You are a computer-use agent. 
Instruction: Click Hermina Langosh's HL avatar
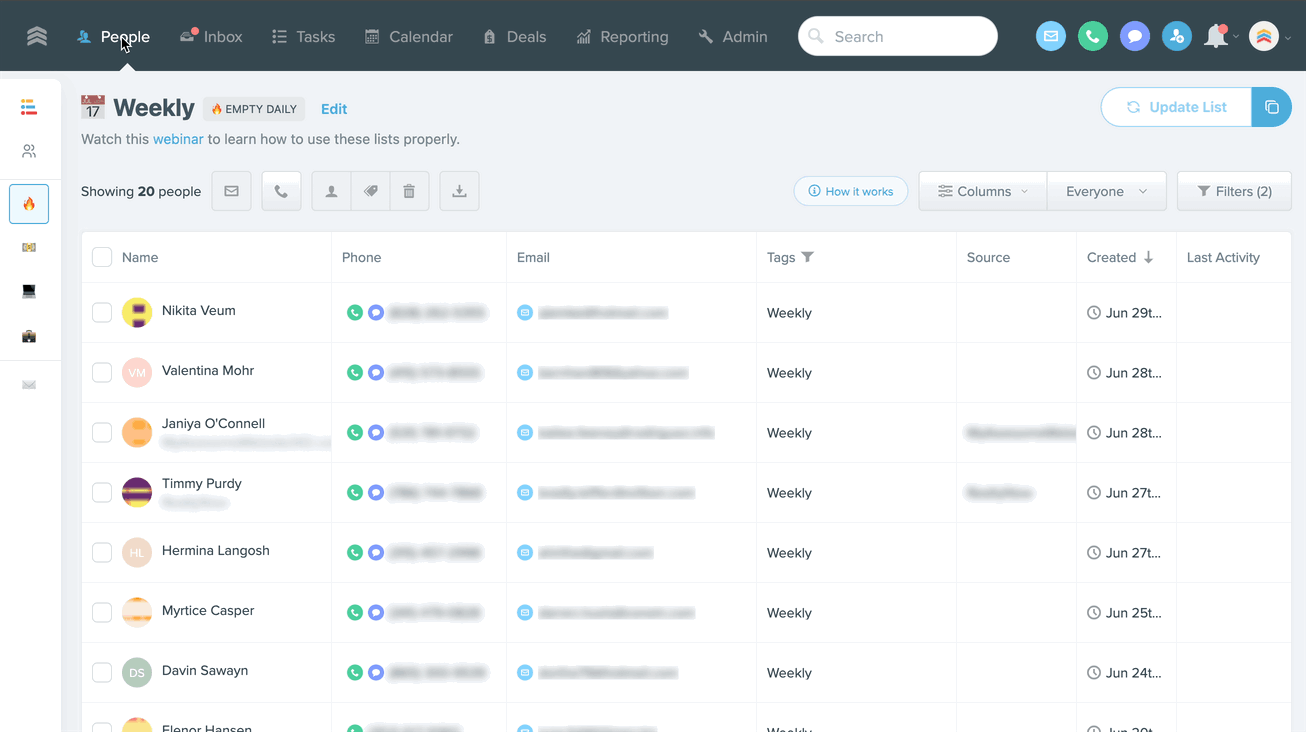click(x=137, y=553)
